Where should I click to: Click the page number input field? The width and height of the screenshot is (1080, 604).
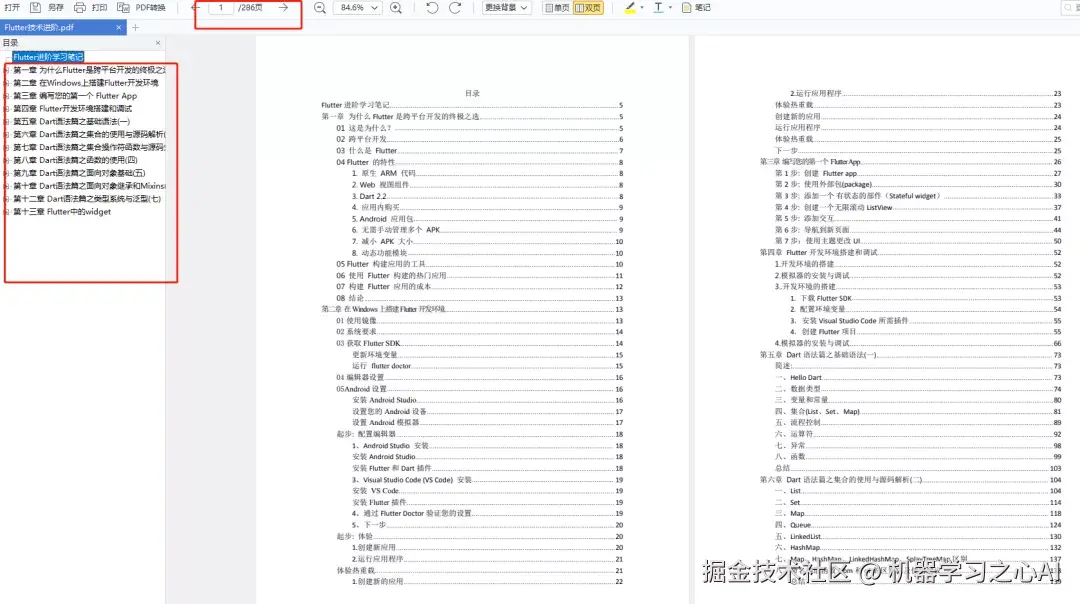click(222, 8)
